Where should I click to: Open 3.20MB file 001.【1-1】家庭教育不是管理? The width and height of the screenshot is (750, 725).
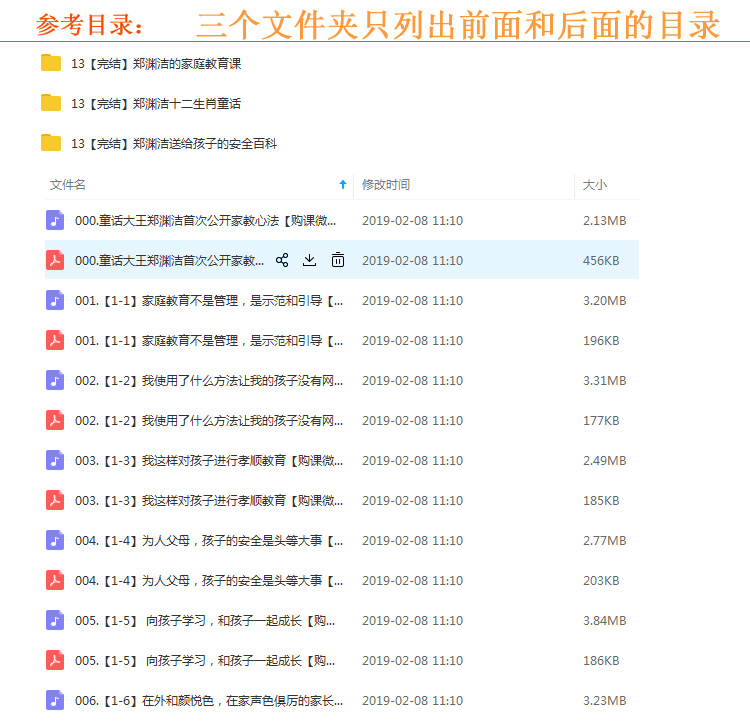tap(209, 301)
